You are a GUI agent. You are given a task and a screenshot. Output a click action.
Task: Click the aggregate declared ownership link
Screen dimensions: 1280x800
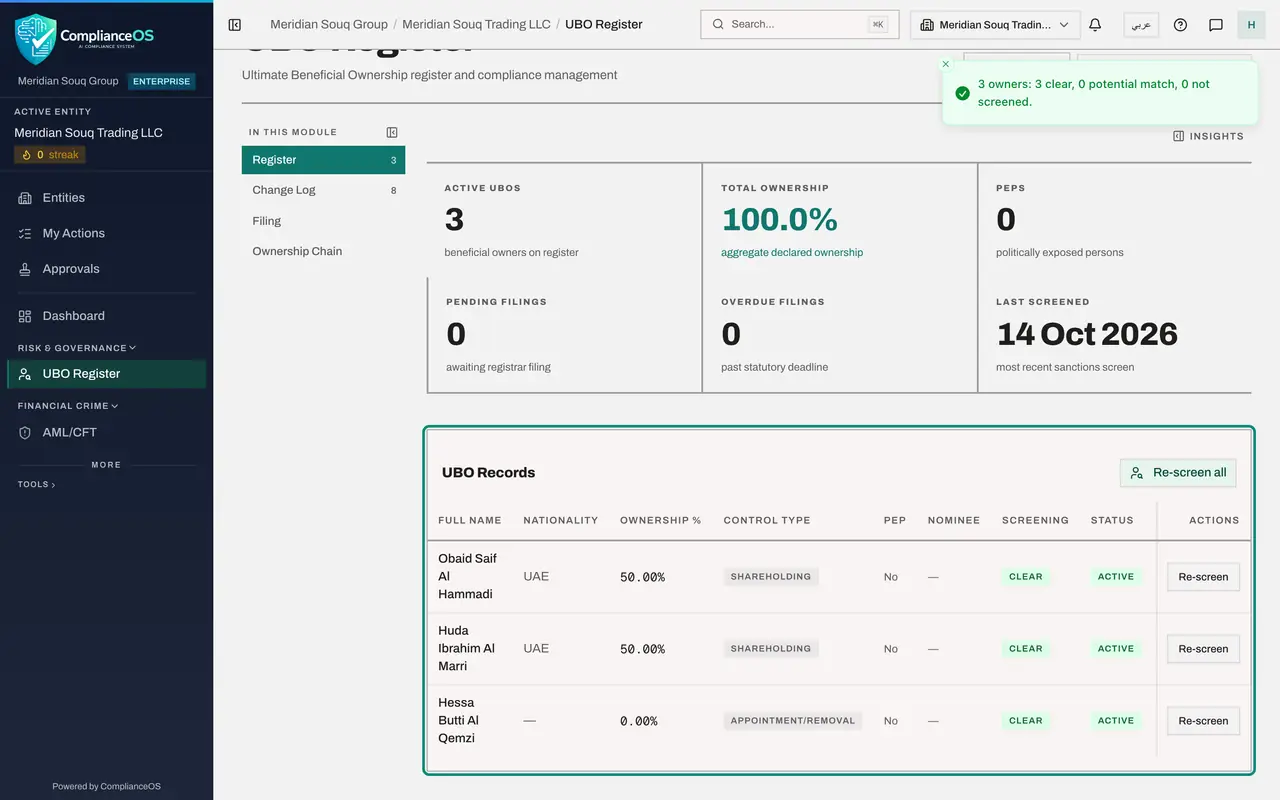792,252
